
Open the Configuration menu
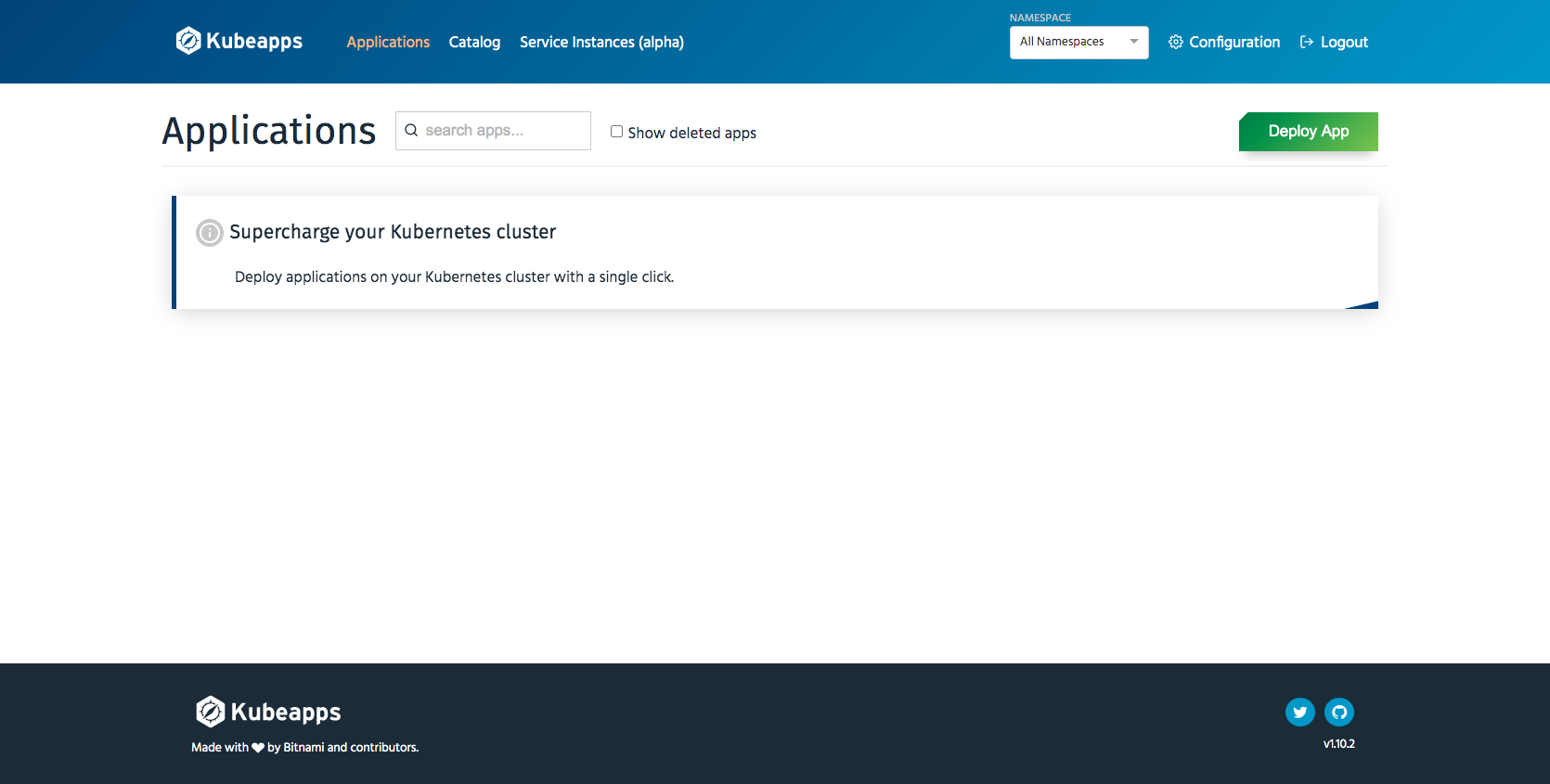click(x=1224, y=42)
